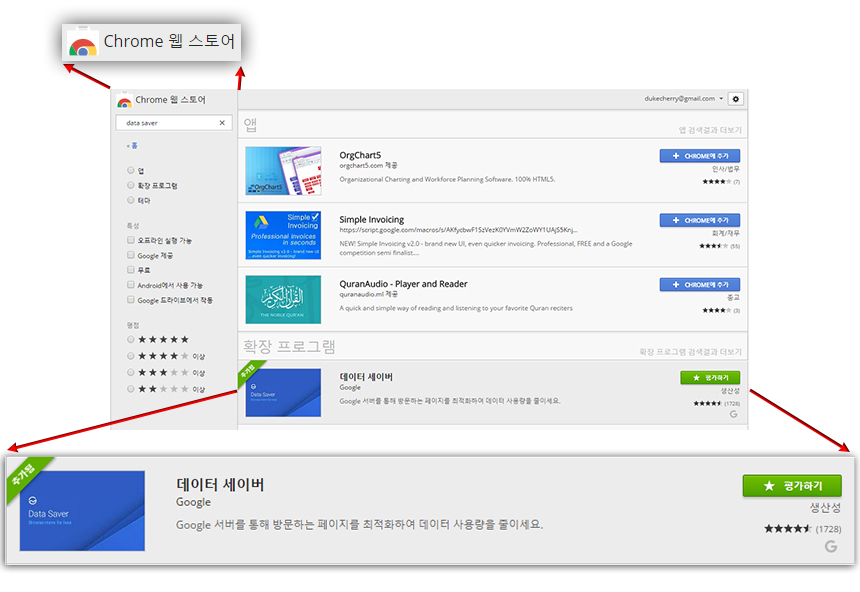Screen dimensions: 860x592
Task: Open the OrgChart5 app thumbnail
Action: coord(283,171)
